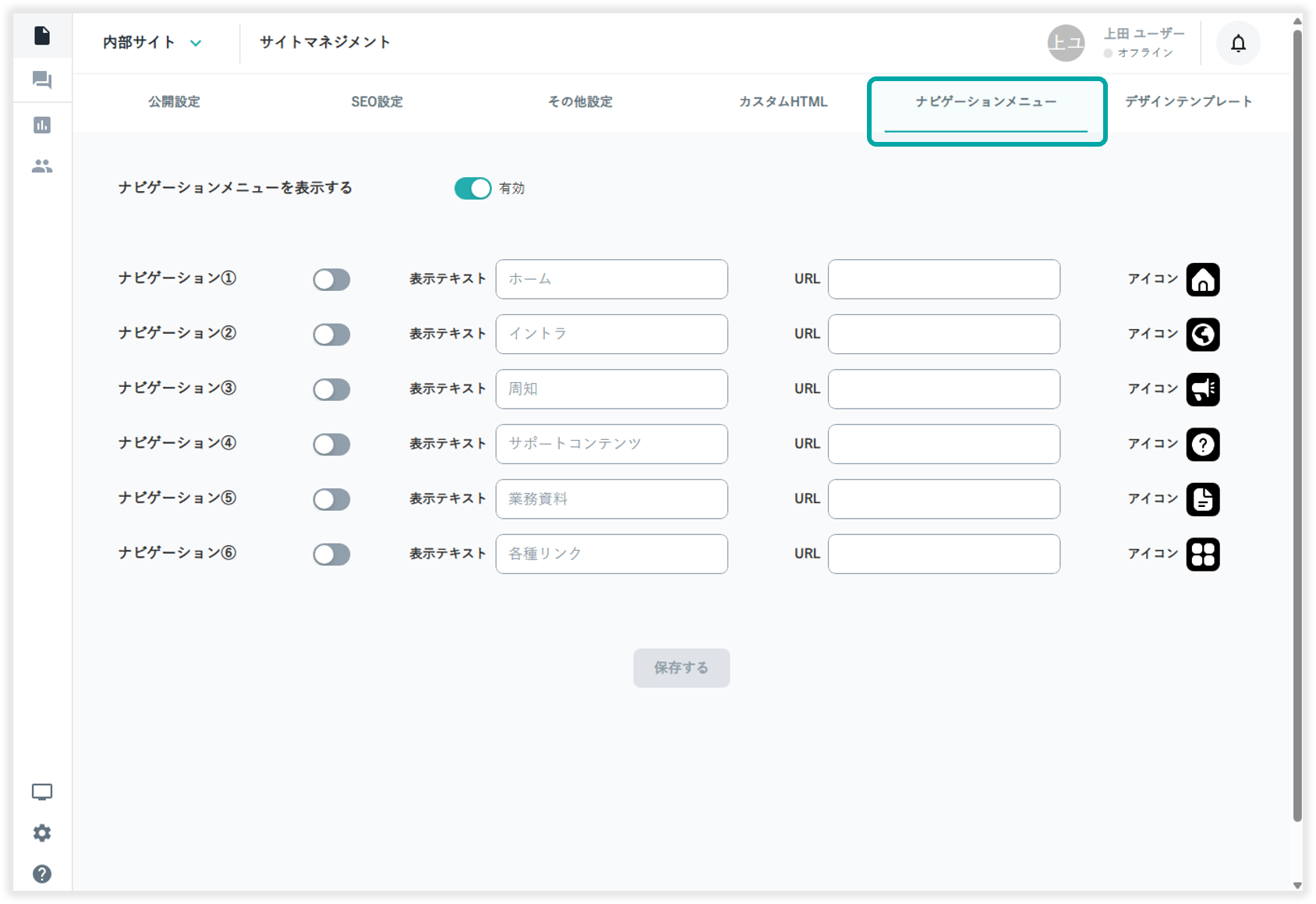Click the ホーム display text field
1316x904 pixels.
(x=611, y=279)
